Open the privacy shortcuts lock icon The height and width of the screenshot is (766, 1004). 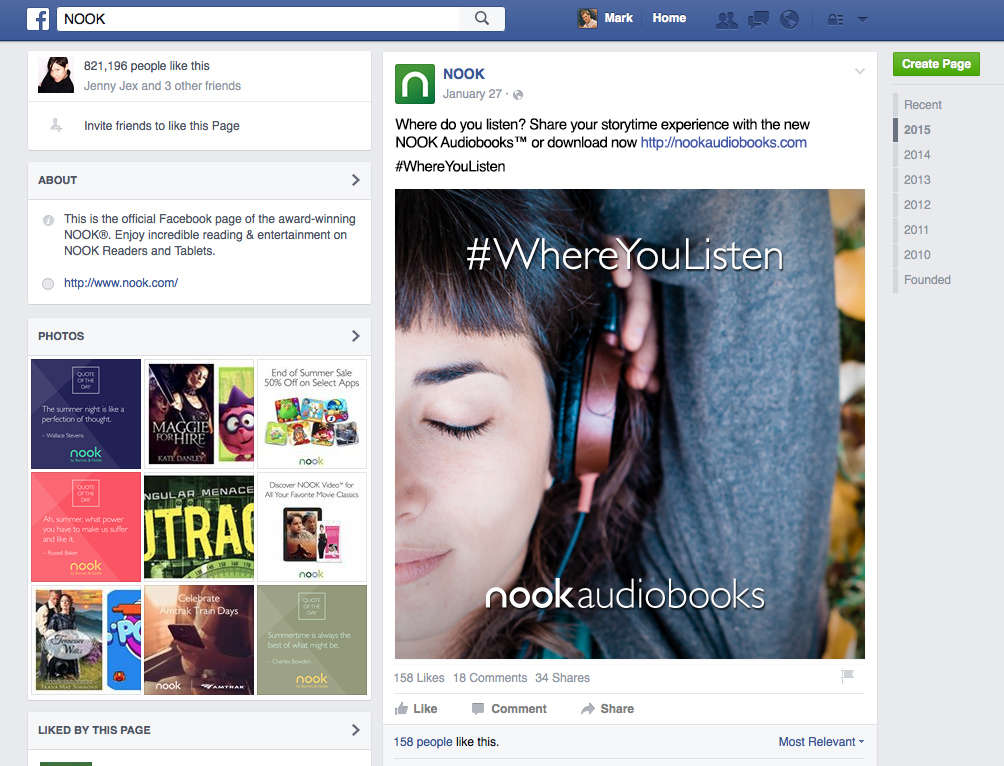point(835,20)
